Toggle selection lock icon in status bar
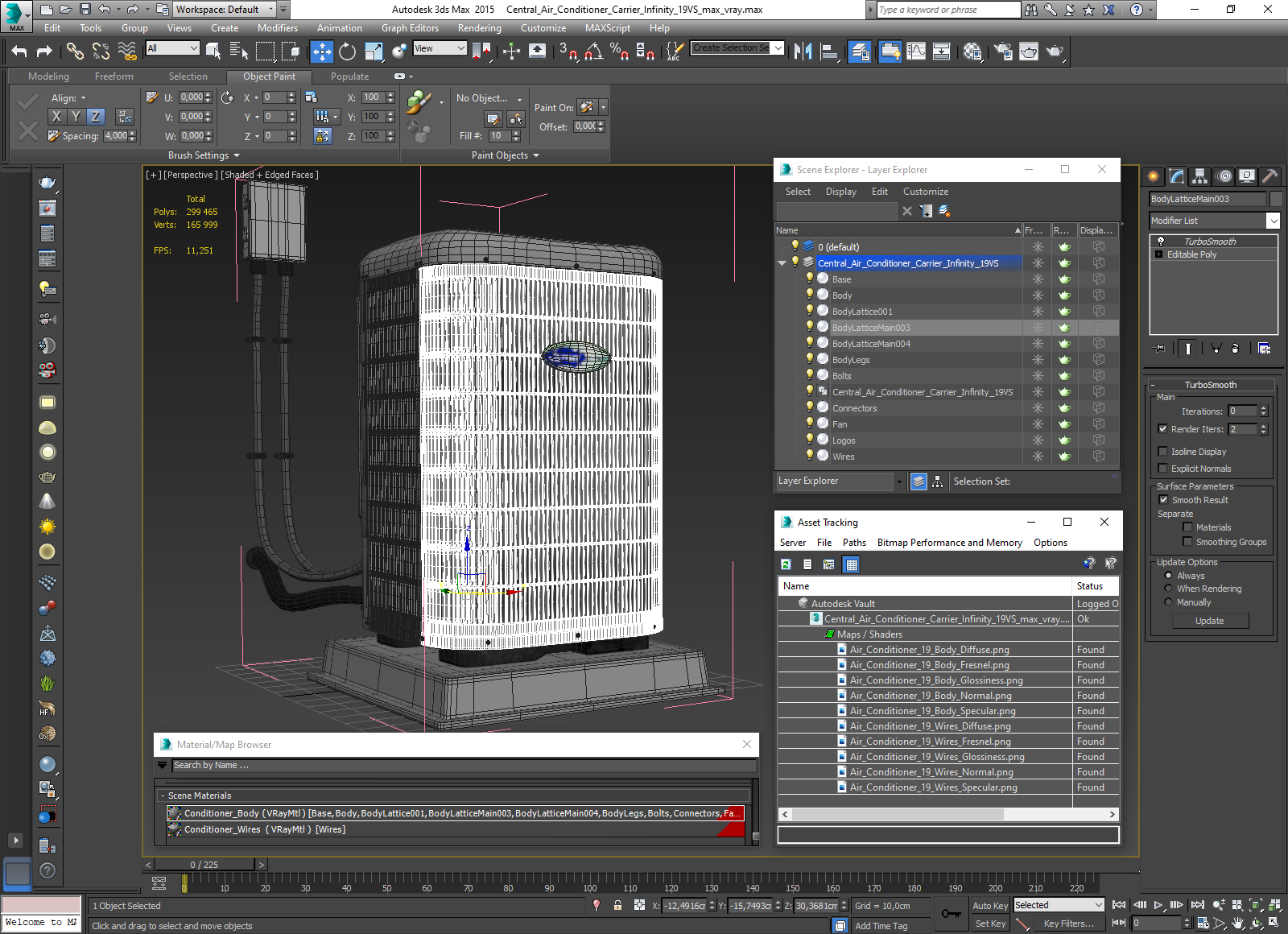The image size is (1288, 934). point(617,905)
